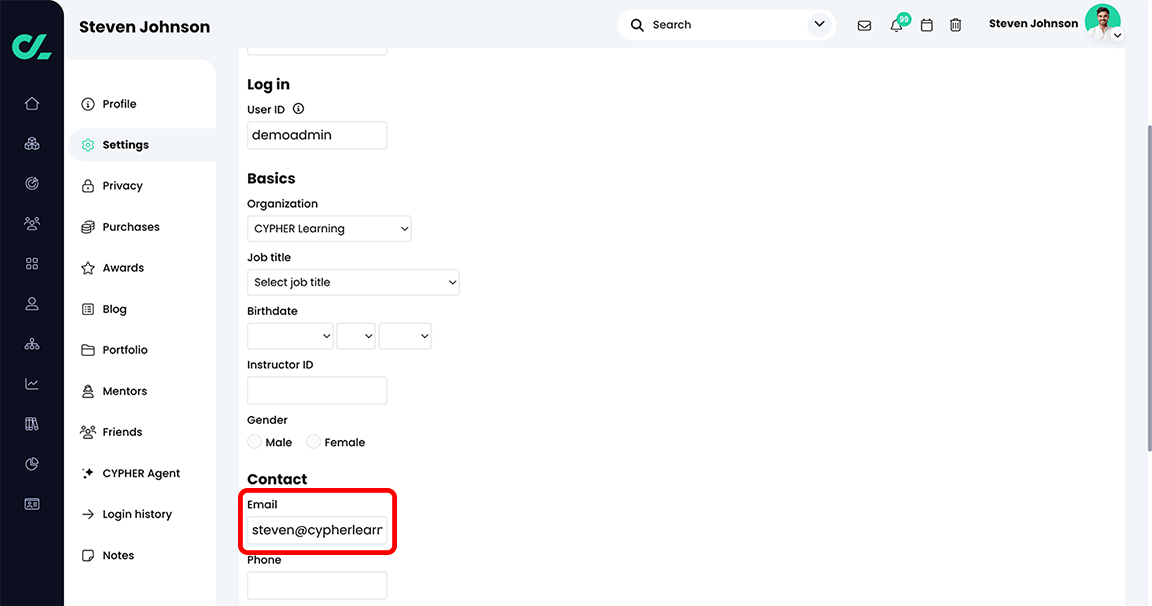Image resolution: width=1152 pixels, height=606 pixels.
Task: Open the library books icon in sidebar
Action: click(31, 423)
